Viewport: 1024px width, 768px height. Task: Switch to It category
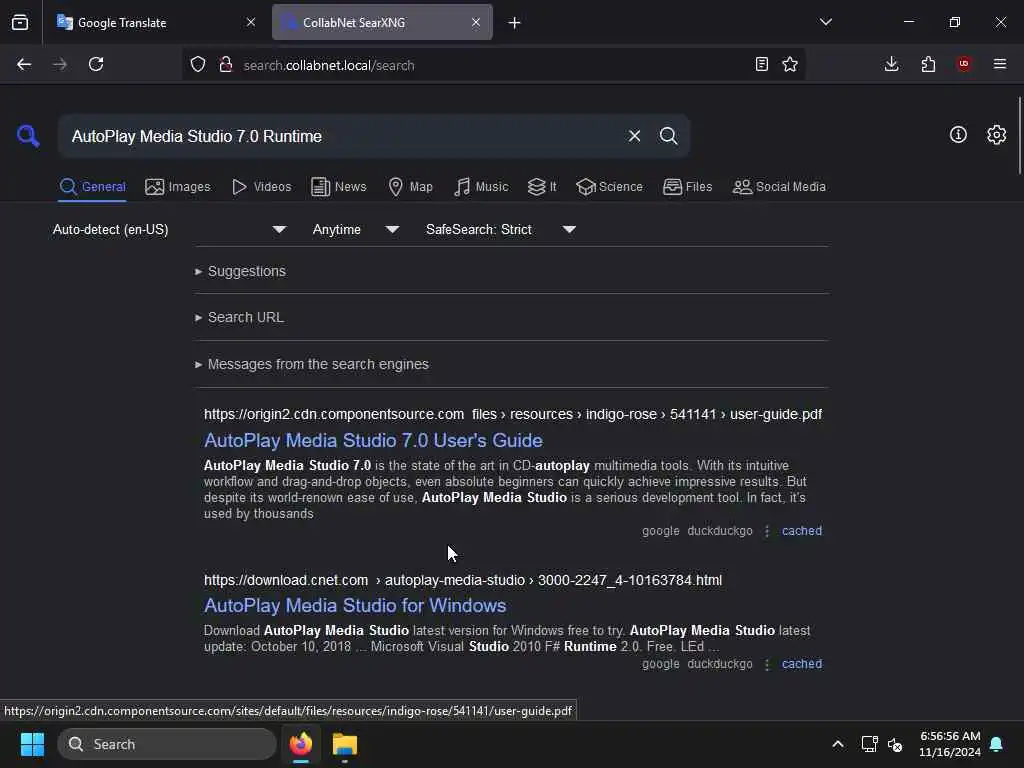(542, 187)
